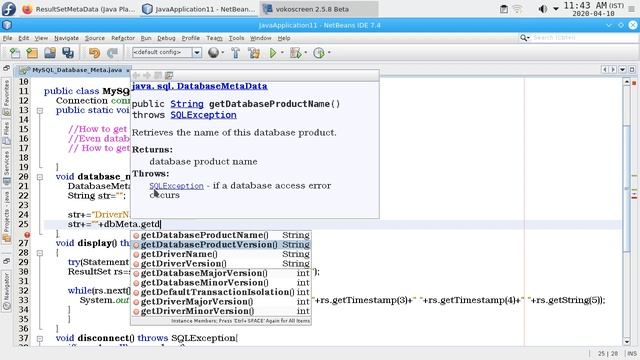The image size is (640, 360).
Task: Click the globe browser icon in toolbar
Action: (x=213, y=53)
